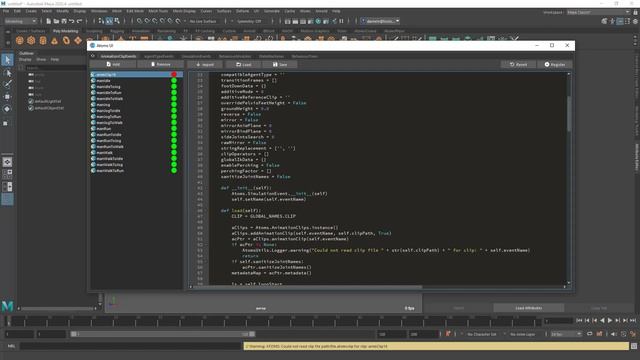Click Revert button in Atoms UI
This screenshot has width=640, height=360.
518,64
